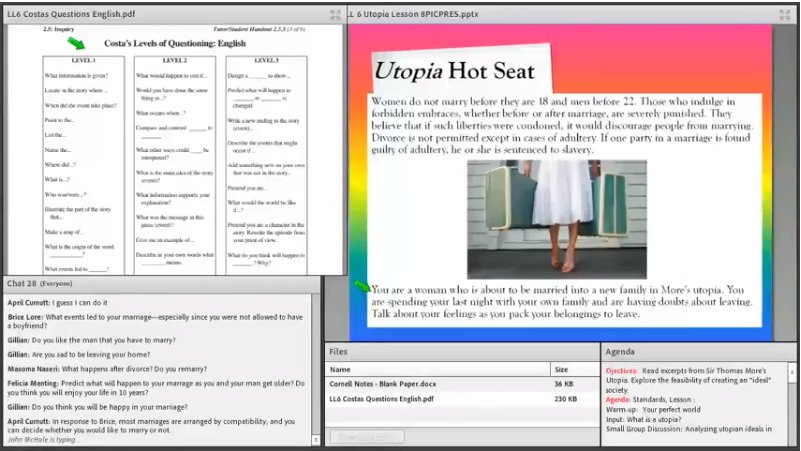Click the LEVEL 1 column header in PDF

pyautogui.click(x=83, y=60)
